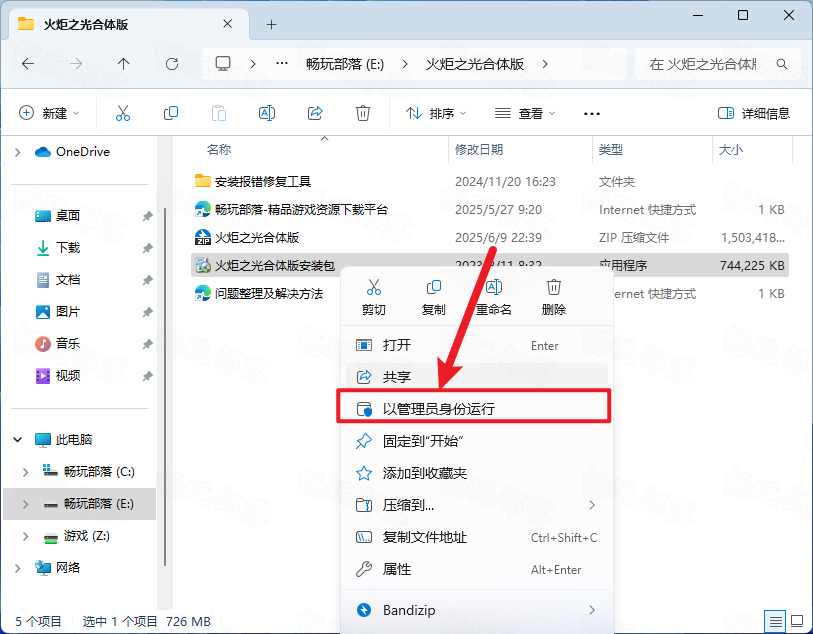Viewport: 813px width, 634px height.
Task: Open the 排序 dropdown
Action: tap(436, 113)
